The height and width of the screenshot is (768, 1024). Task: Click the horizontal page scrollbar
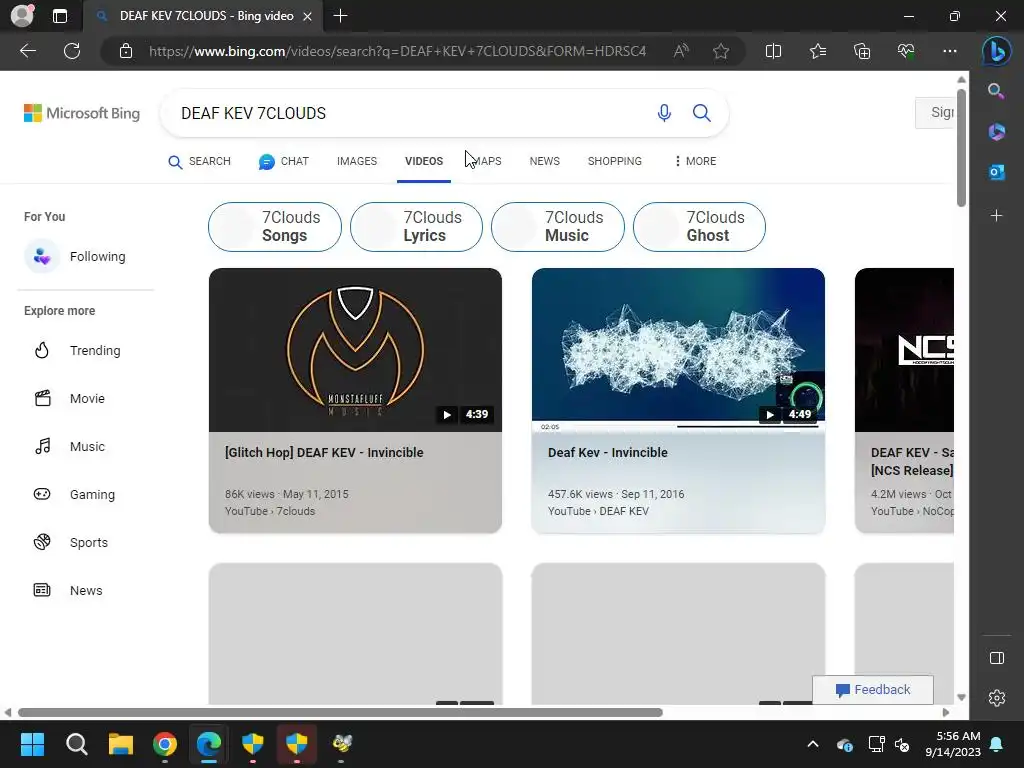pyautogui.click(x=340, y=712)
